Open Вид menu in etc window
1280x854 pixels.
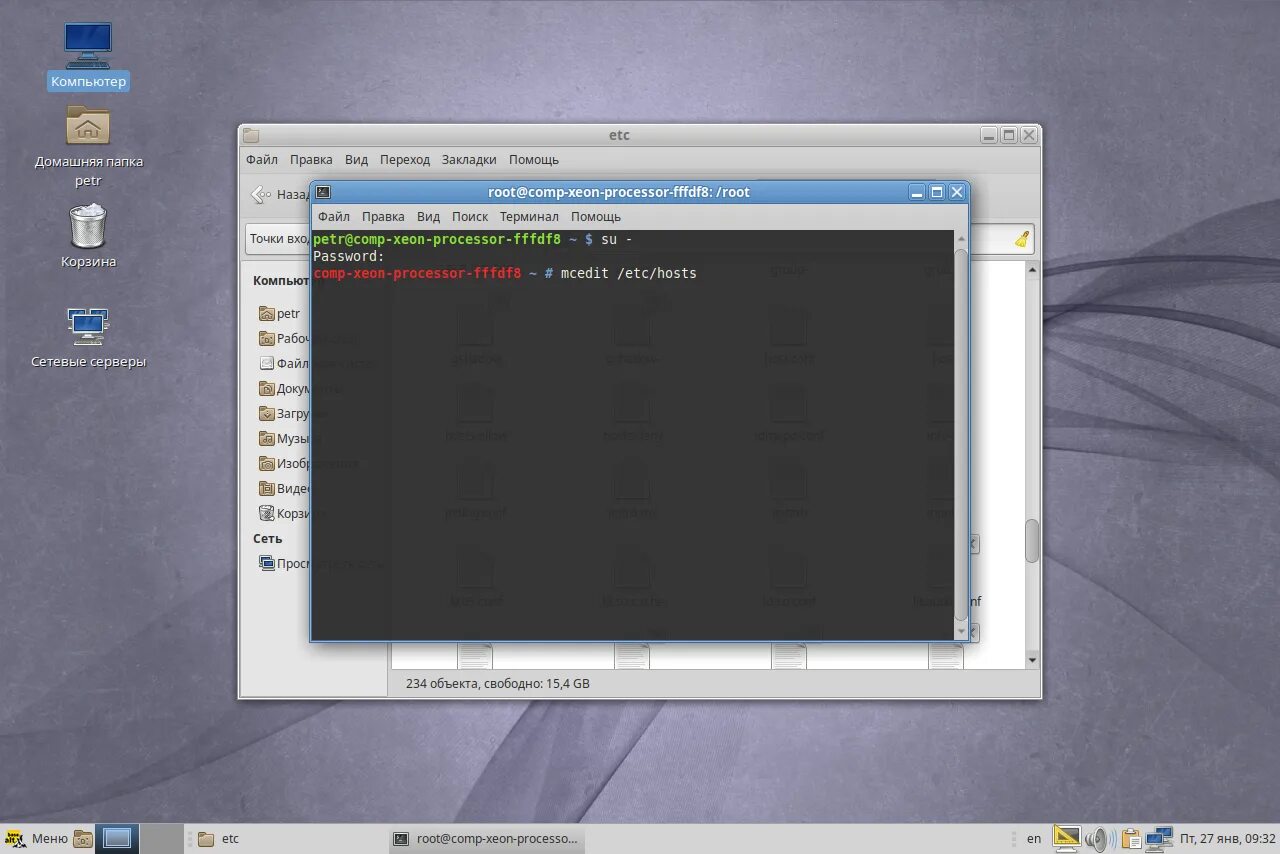click(x=356, y=159)
